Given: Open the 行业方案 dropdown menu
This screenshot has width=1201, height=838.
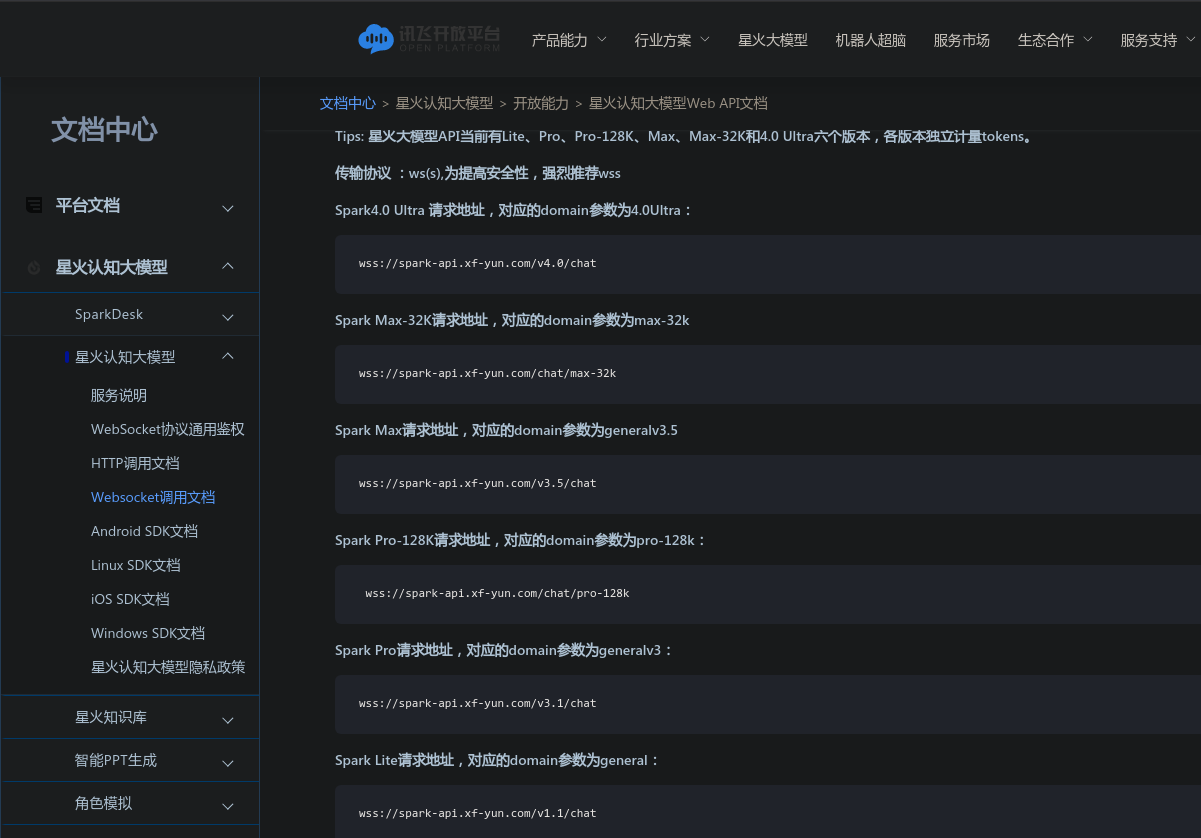Looking at the screenshot, I should [672, 40].
